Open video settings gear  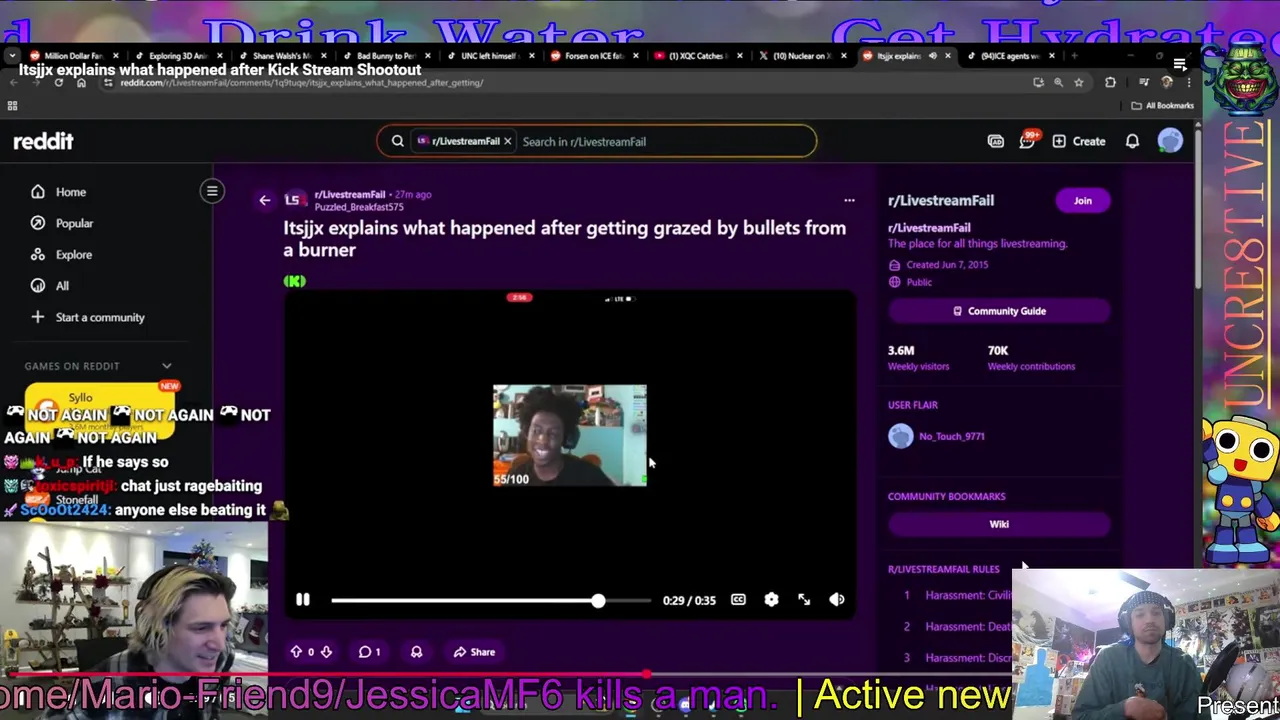(x=771, y=600)
